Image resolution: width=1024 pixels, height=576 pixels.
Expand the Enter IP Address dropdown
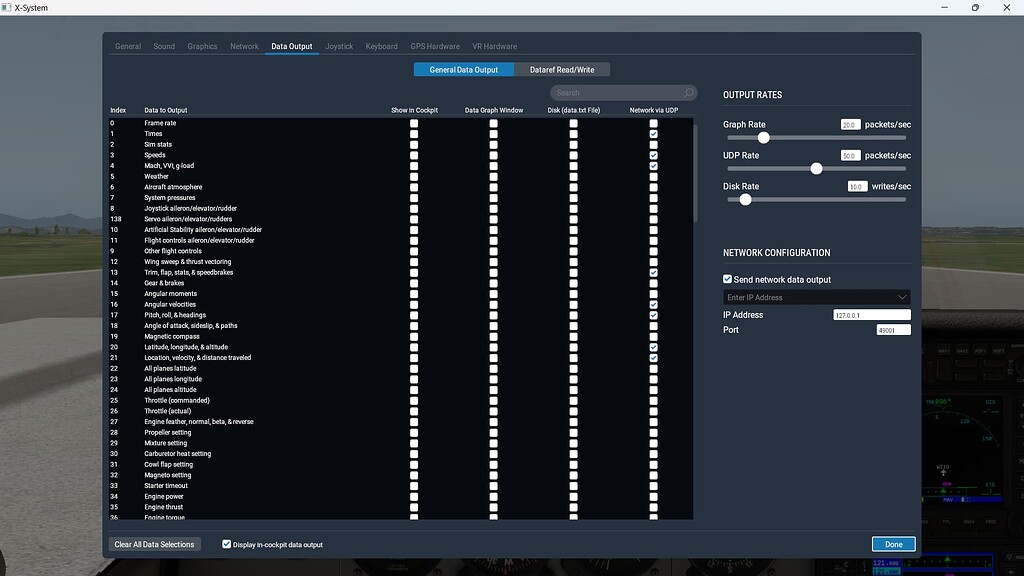point(902,297)
